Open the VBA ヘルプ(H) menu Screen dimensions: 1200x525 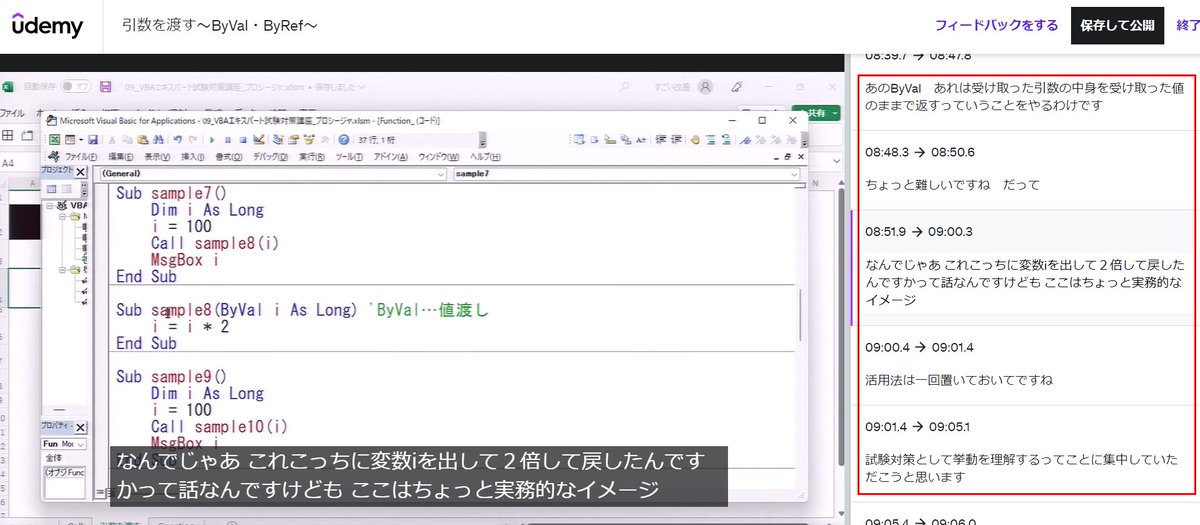[485, 157]
